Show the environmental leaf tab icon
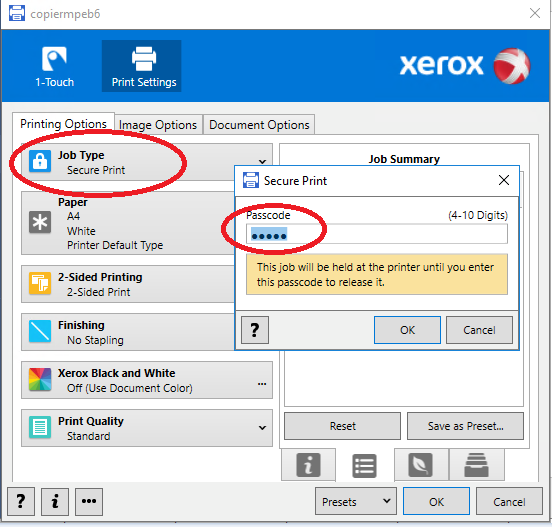 (420, 465)
